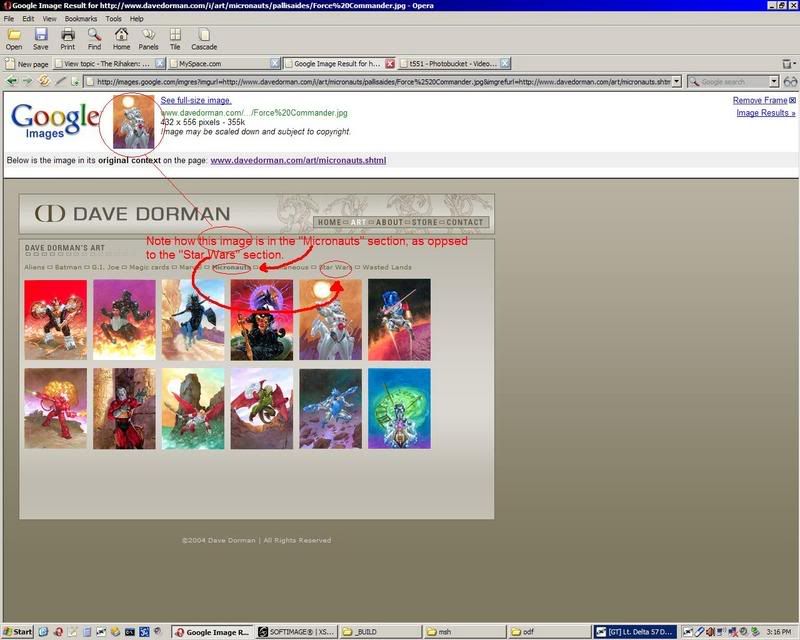Toggle the Panels toolbar icon
This screenshot has width=800, height=640.
[x=148, y=39]
